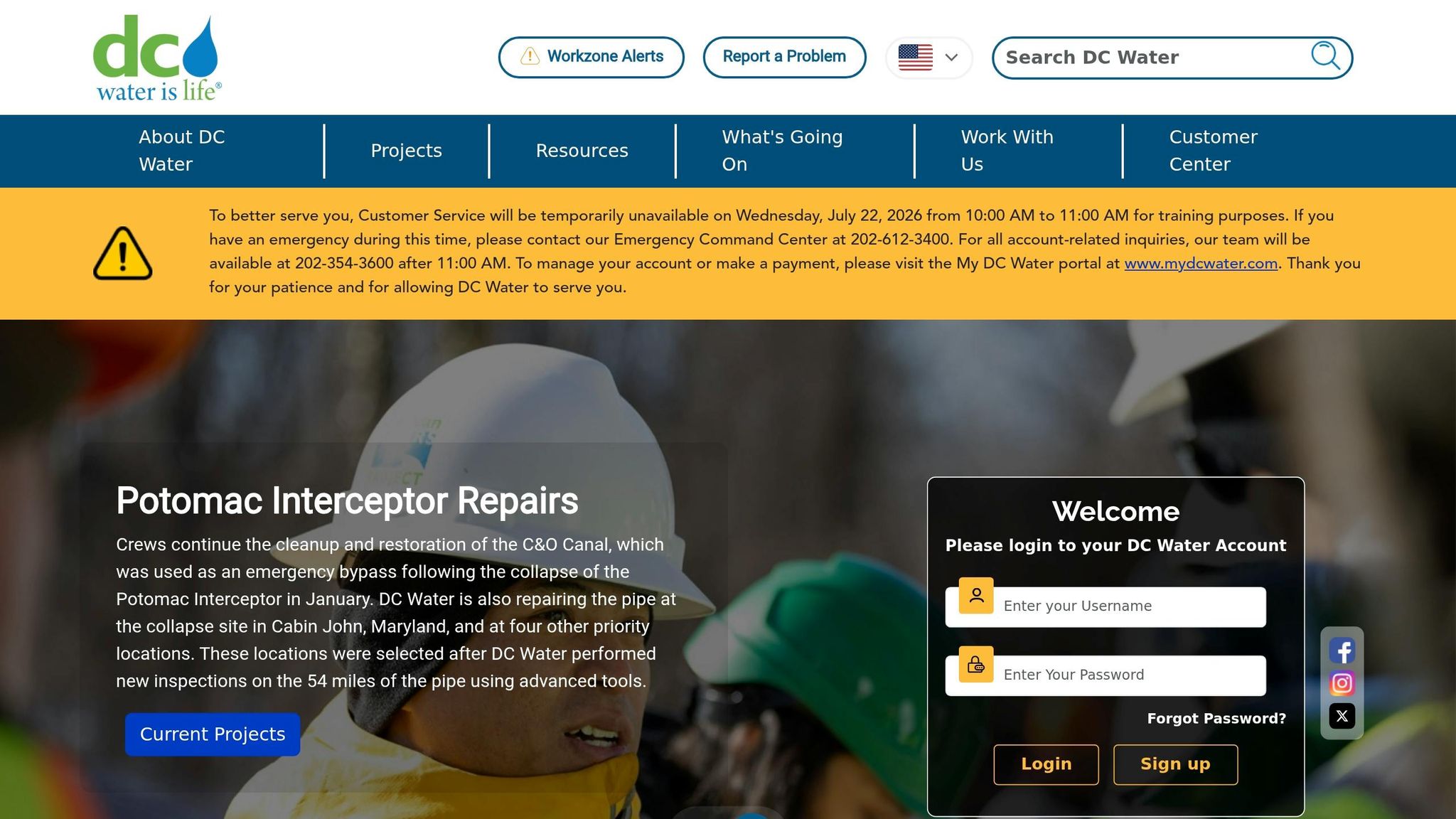
Task: Open the Work With Us menu
Action: tap(1007, 151)
